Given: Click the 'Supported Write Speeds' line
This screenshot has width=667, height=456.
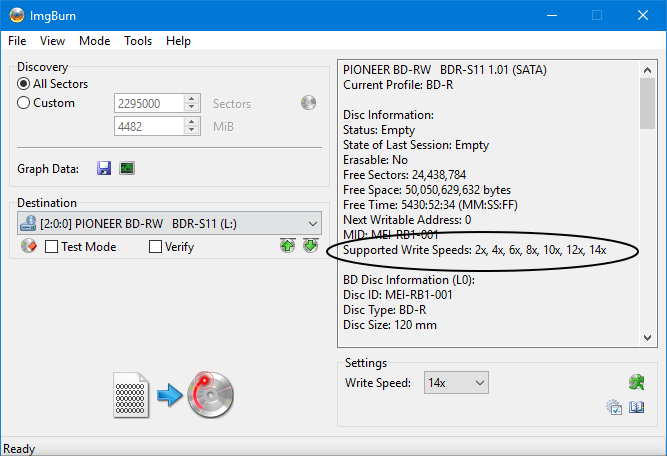Looking at the screenshot, I should [475, 250].
